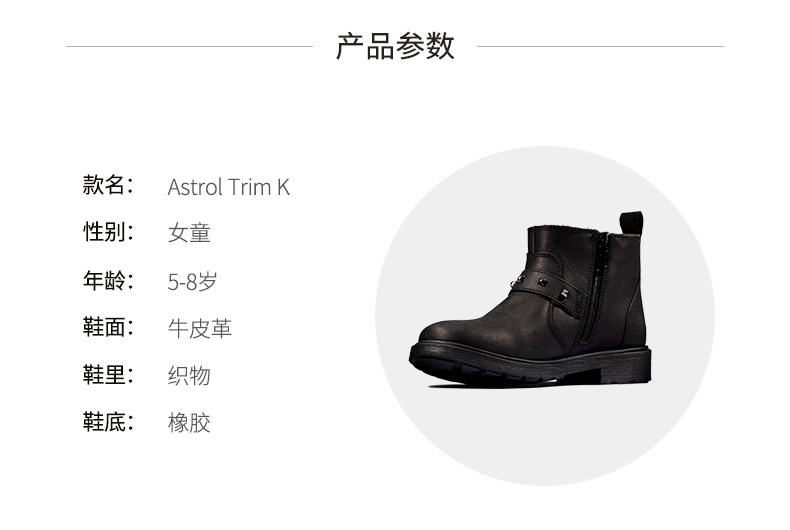The image size is (790, 530).
Task: Click the black boot product image
Action: coord(530,299)
